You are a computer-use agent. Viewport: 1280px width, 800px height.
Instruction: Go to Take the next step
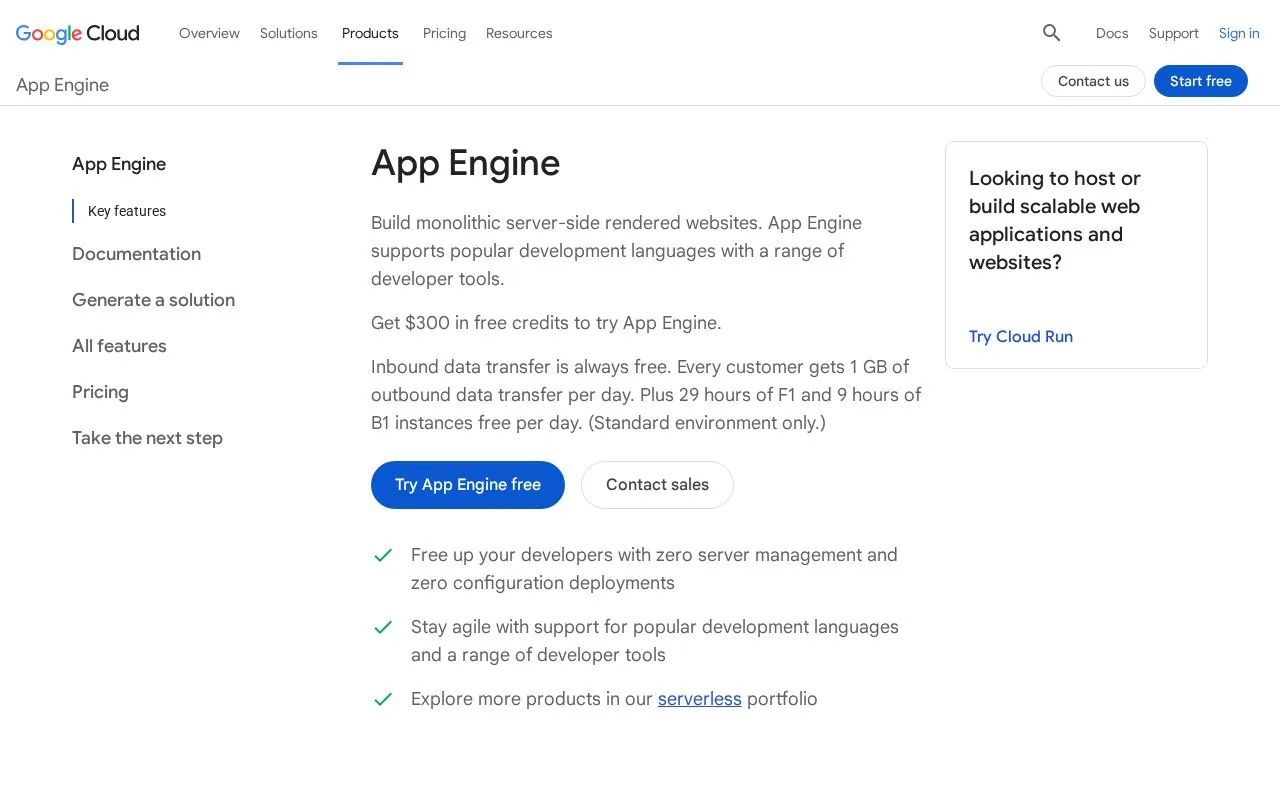(x=147, y=438)
